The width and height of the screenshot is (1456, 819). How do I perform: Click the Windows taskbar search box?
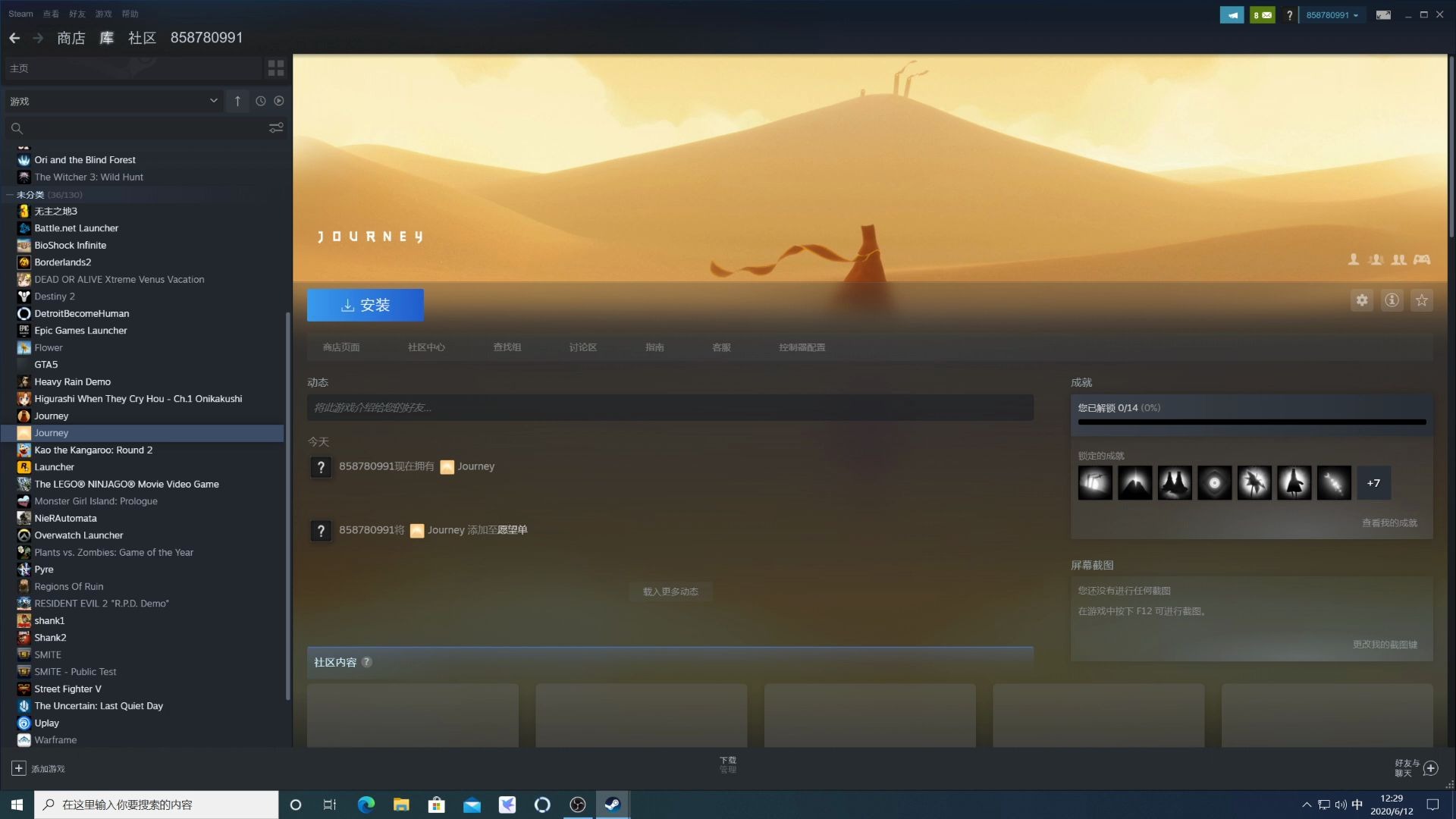156,805
